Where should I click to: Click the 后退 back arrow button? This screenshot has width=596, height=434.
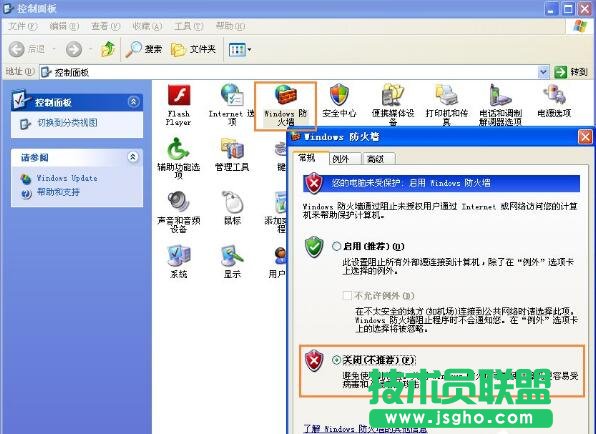[27, 49]
